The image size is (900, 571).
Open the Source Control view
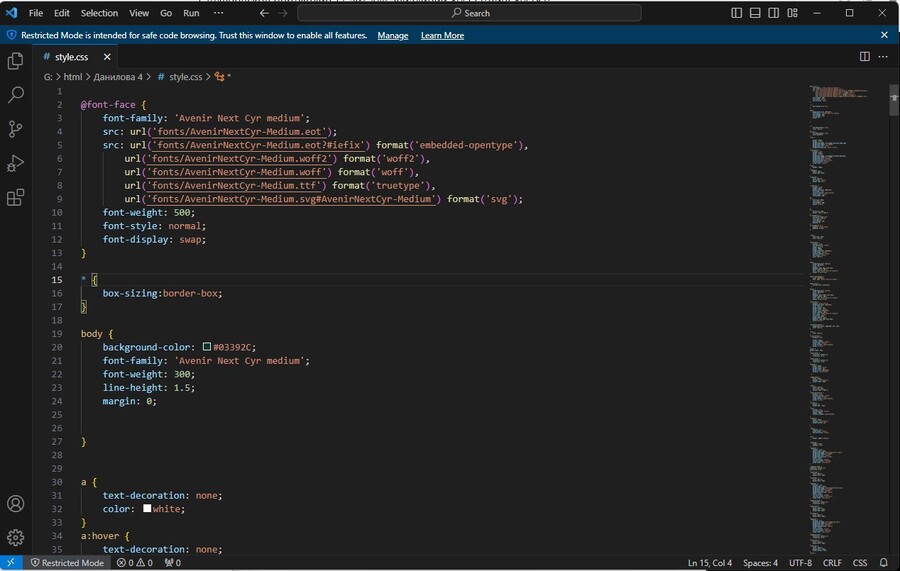coord(15,129)
